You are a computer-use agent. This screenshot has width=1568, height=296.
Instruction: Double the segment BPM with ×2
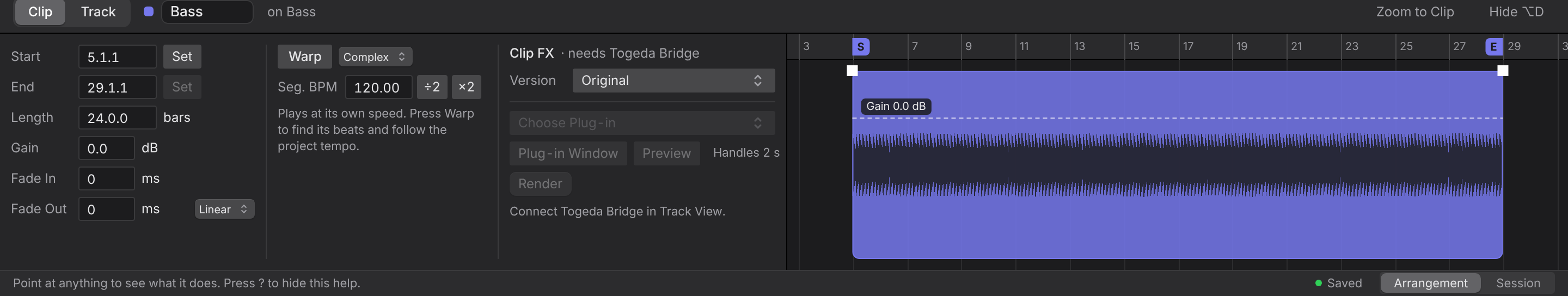coord(466,87)
